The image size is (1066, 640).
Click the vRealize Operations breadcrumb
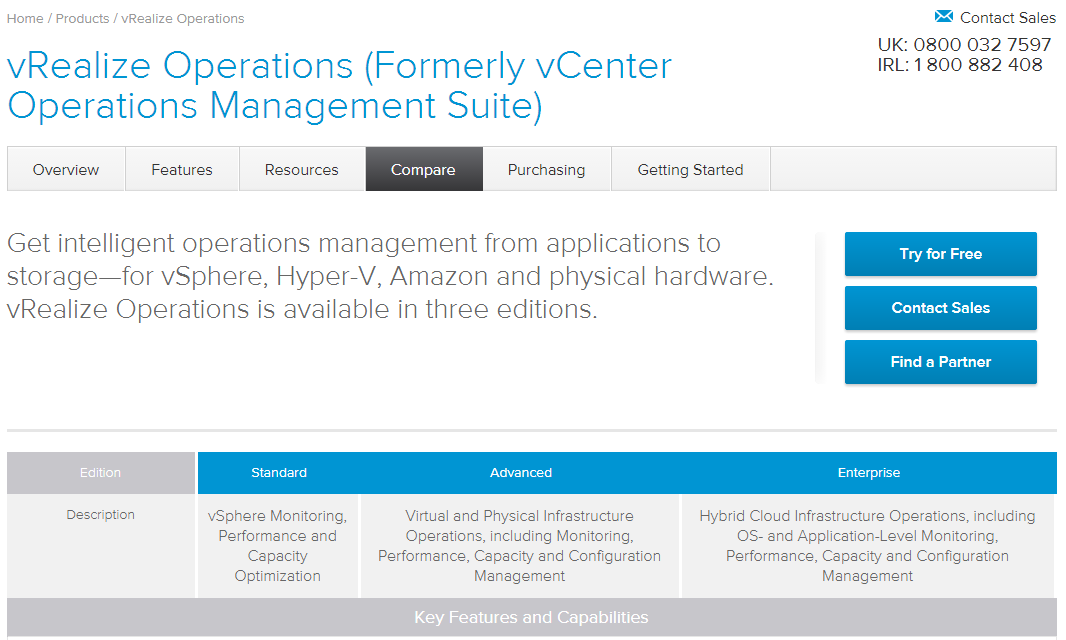[x=182, y=18]
